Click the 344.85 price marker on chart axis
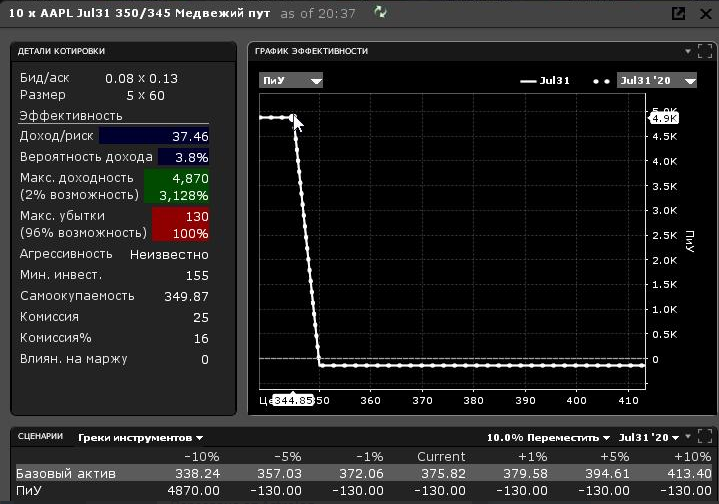Screen dimensions: 719x504 [x=293, y=400]
